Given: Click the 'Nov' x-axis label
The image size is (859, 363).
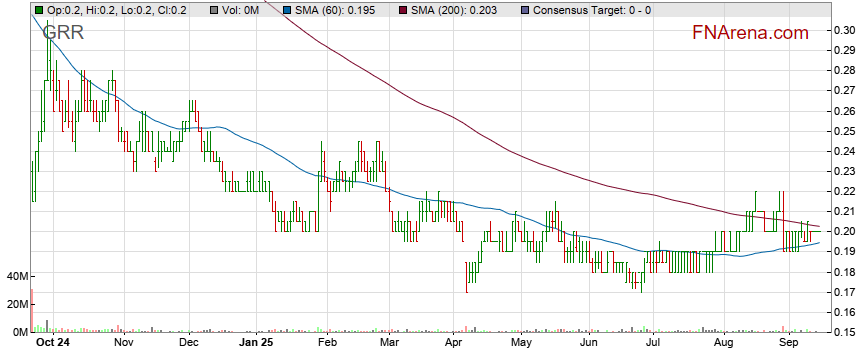Looking at the screenshot, I should 124,343.
